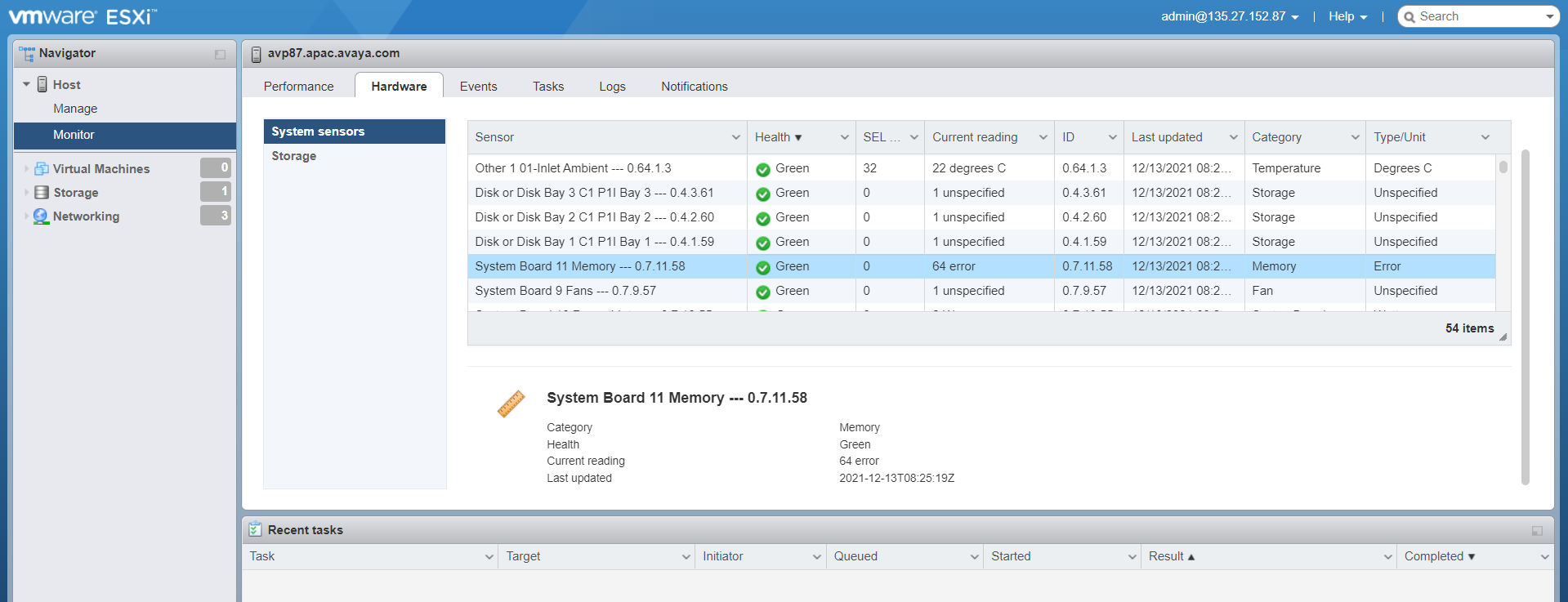1568x602 pixels.
Task: Collapse the Host tree node
Action: coord(26,84)
